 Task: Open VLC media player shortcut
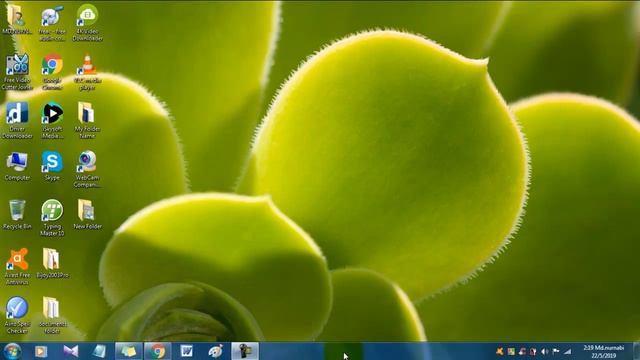tap(87, 72)
